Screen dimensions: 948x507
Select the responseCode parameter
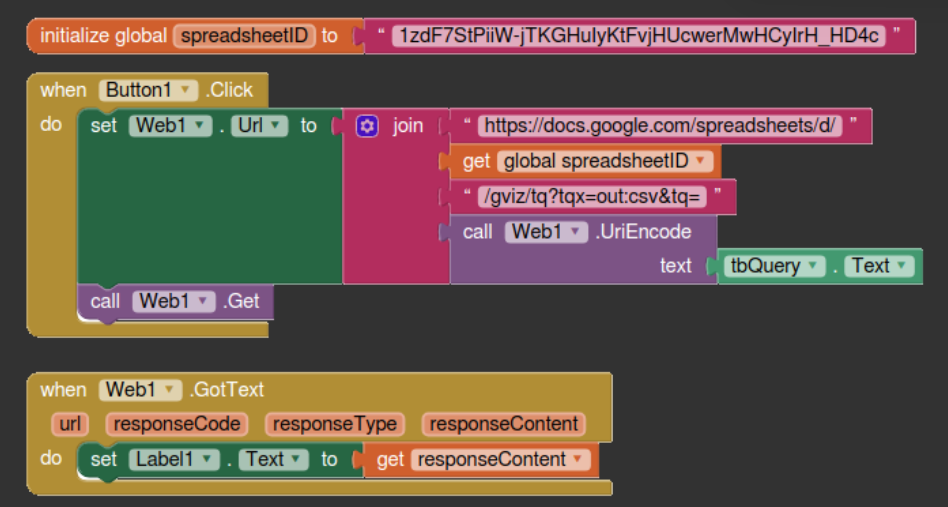[x=177, y=424]
